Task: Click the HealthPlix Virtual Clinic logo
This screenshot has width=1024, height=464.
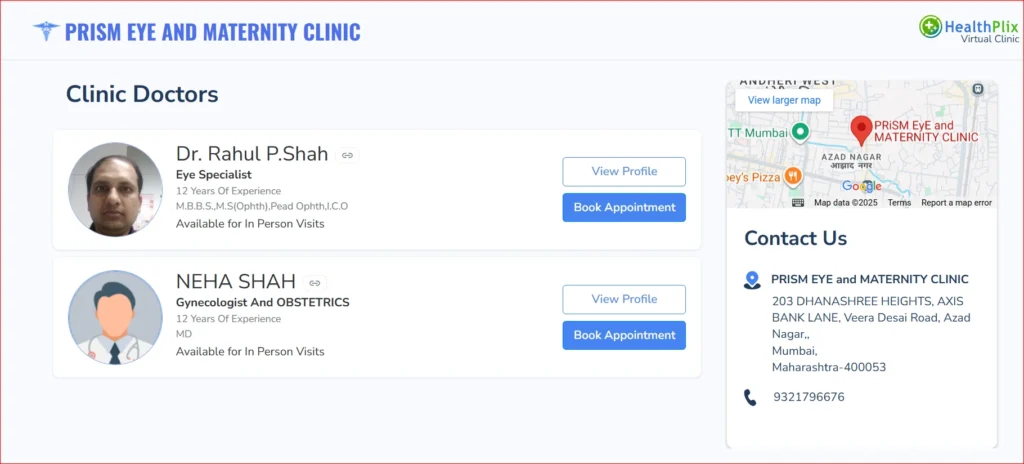Action: pos(968,29)
